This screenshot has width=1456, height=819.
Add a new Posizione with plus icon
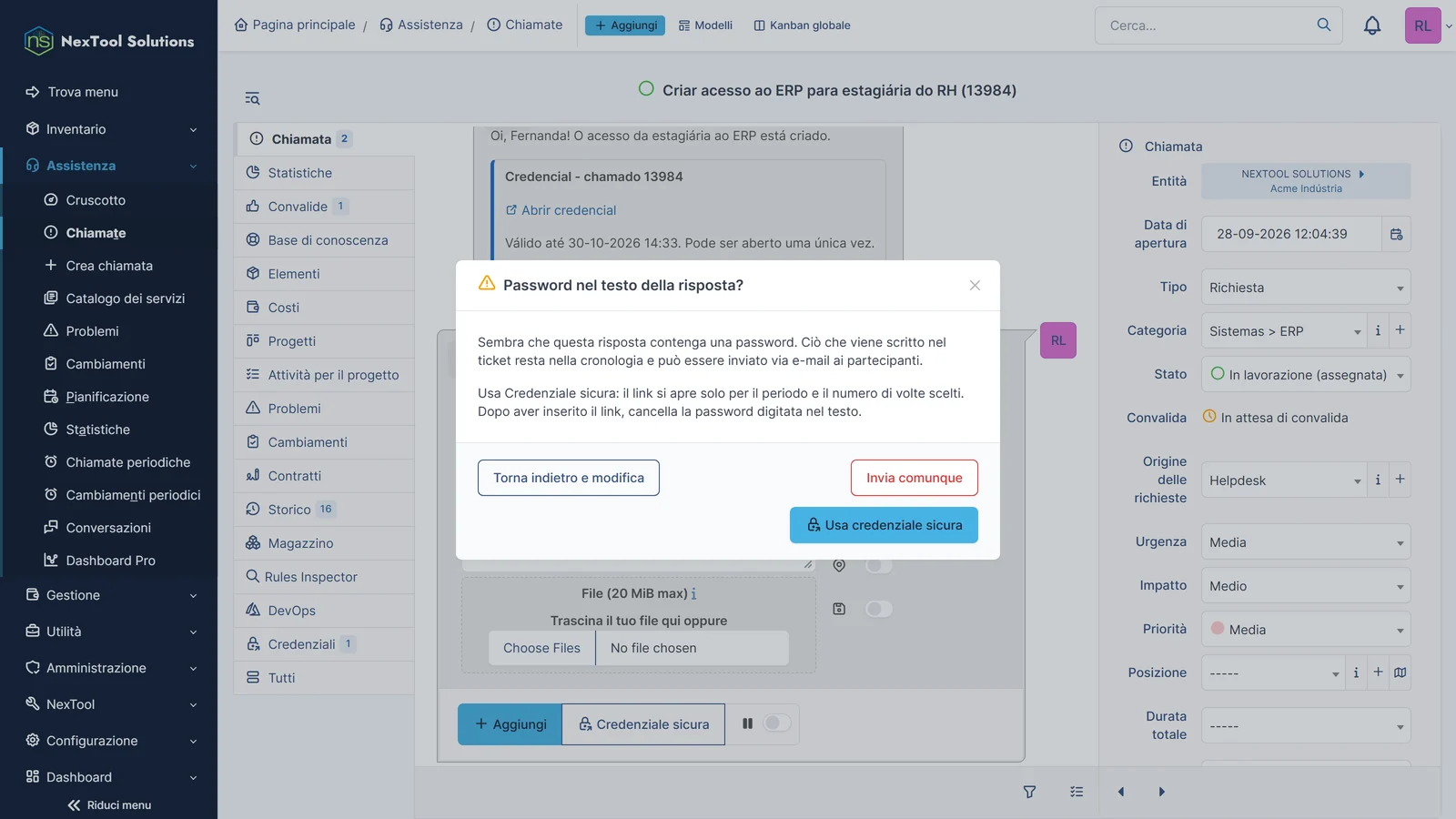1378,672
